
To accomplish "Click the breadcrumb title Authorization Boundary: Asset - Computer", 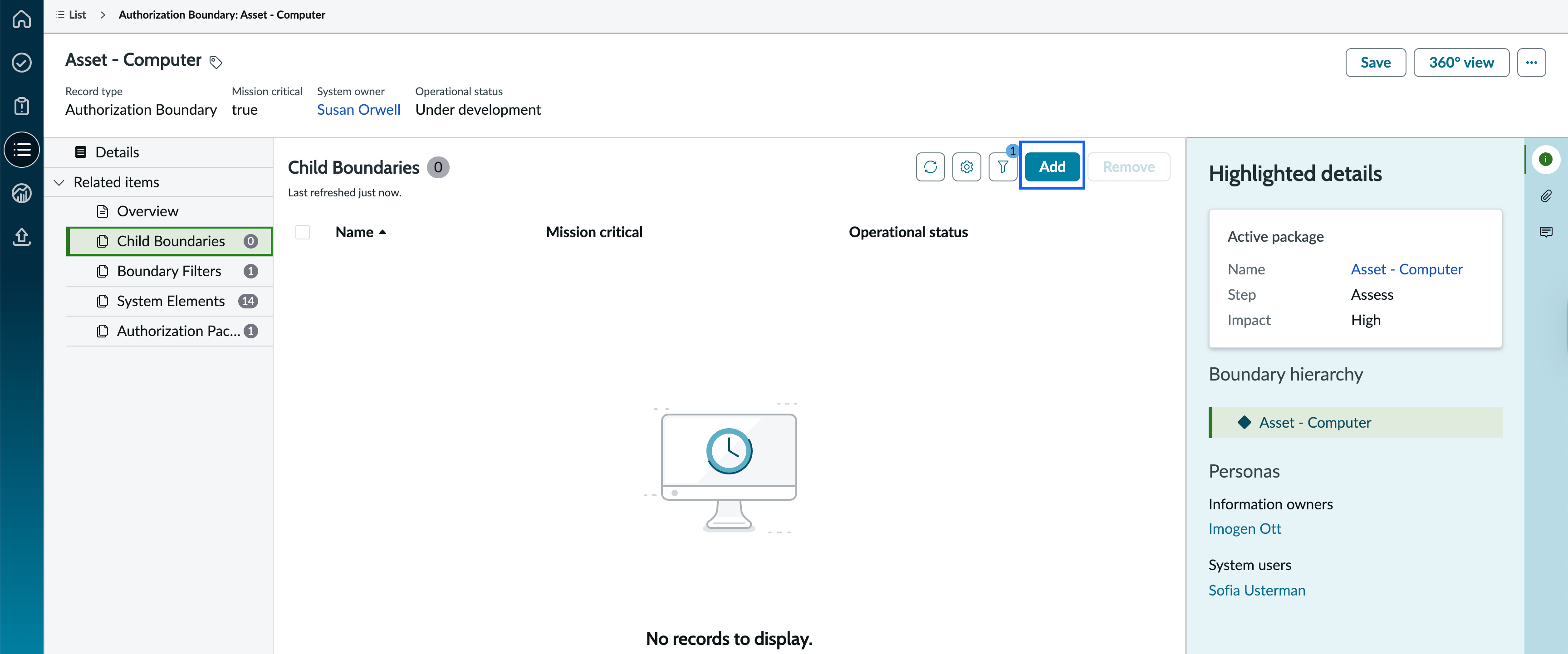I will [x=222, y=15].
